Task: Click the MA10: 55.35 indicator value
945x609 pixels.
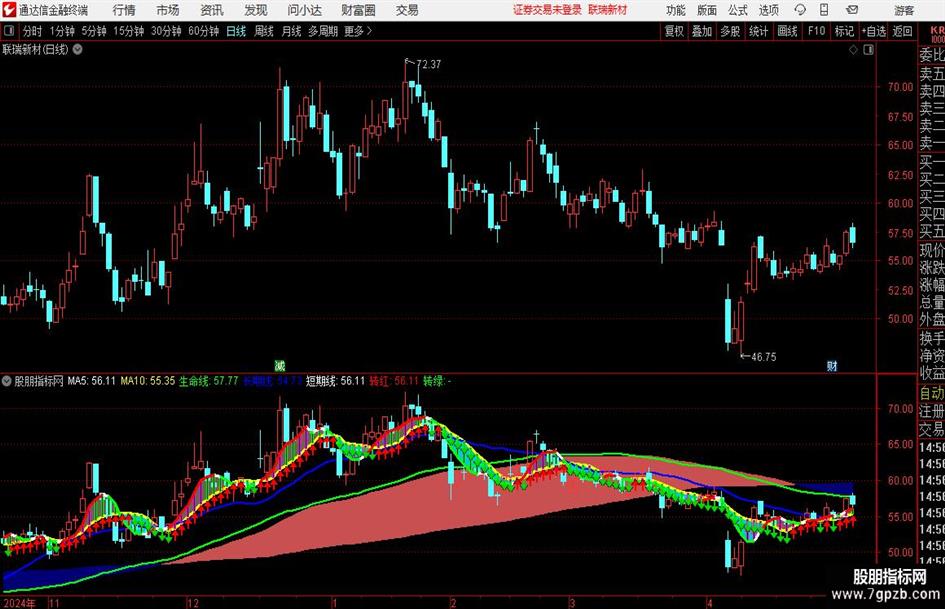Action: tap(148, 381)
